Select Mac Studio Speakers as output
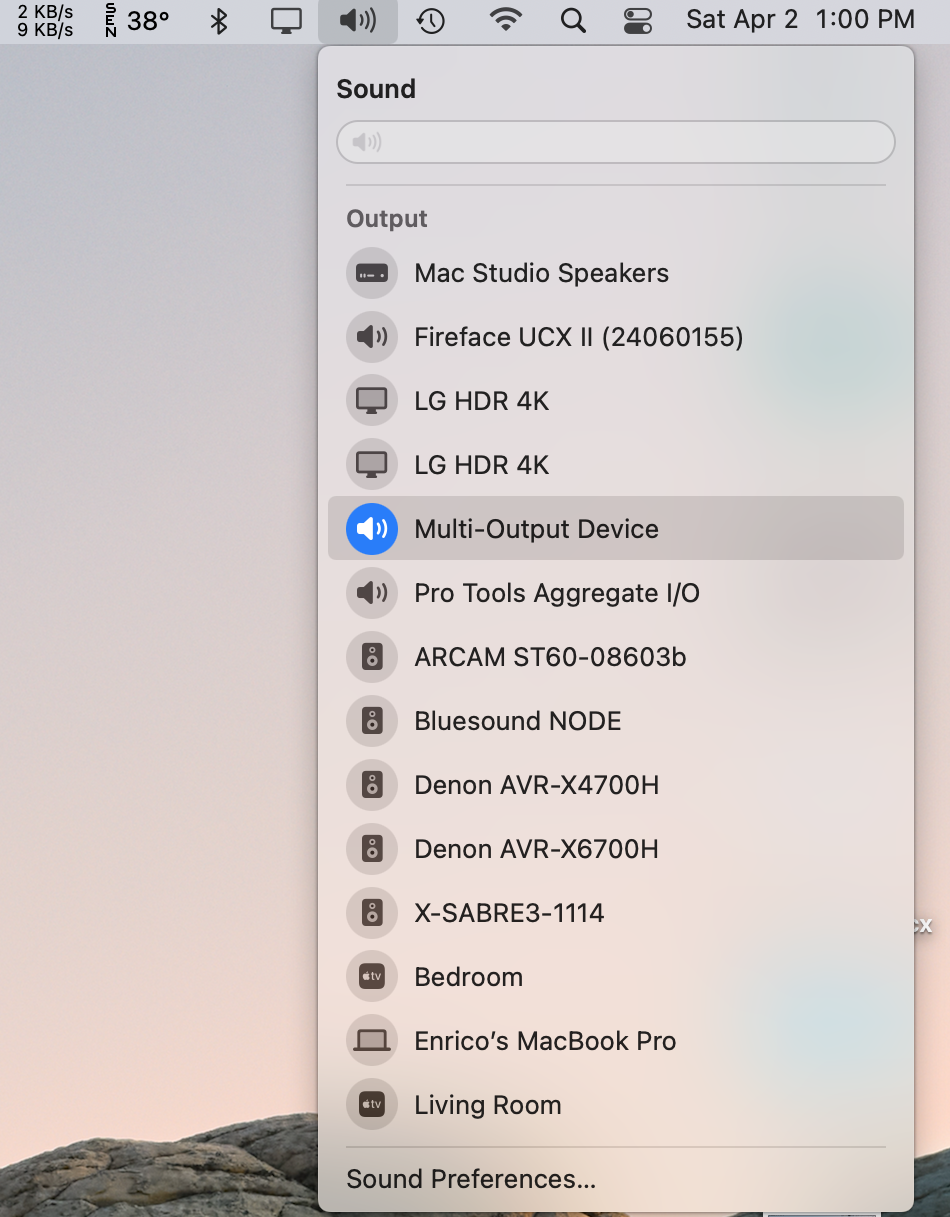Screen dimensions: 950x1217 (541, 273)
